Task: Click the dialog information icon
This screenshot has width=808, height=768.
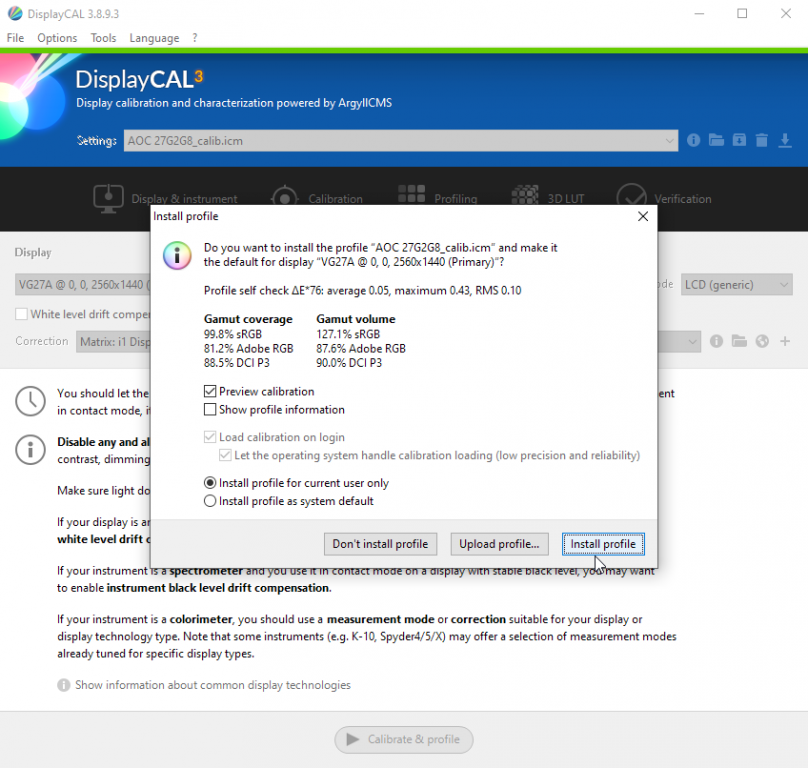Action: (177, 255)
